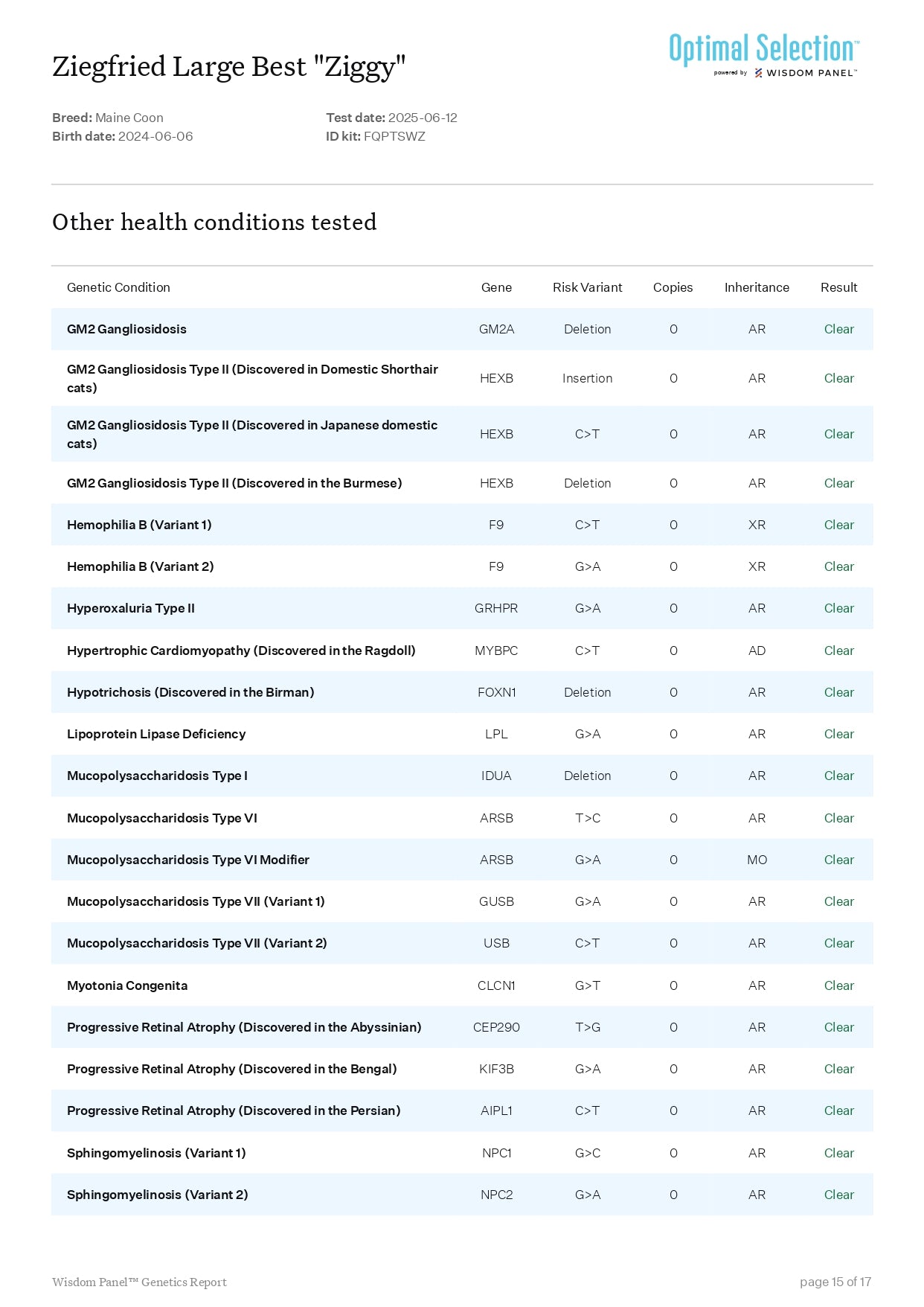This screenshot has height=1307, width=924.
Task: Select Hypertrophic Cardiomyopathy (Discovered in the Ragdoll)
Action: coord(241,651)
